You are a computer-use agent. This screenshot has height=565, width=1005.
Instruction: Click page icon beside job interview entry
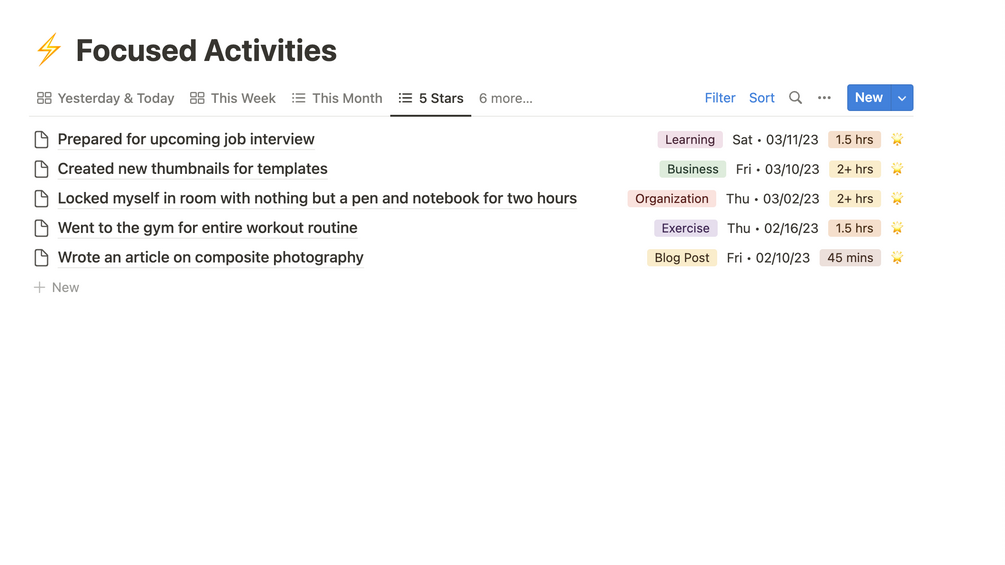tap(41, 140)
